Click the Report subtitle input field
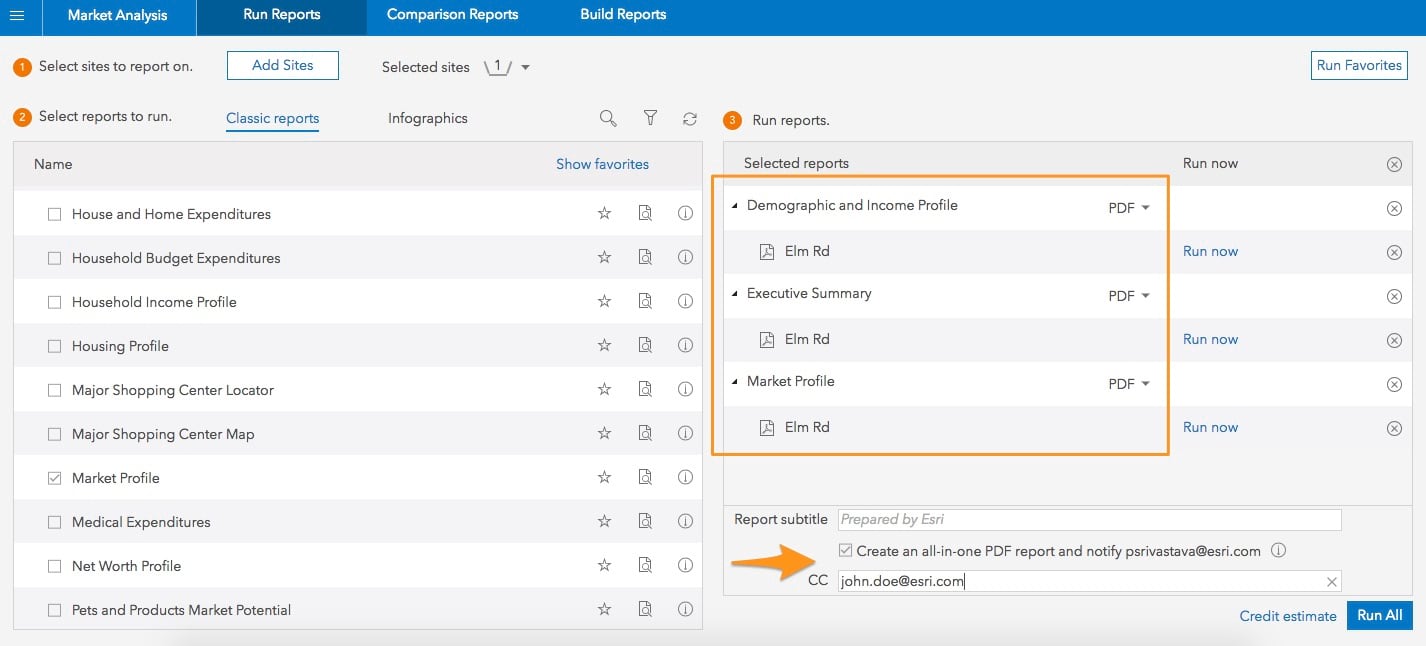This screenshot has width=1426, height=646. tap(1088, 520)
